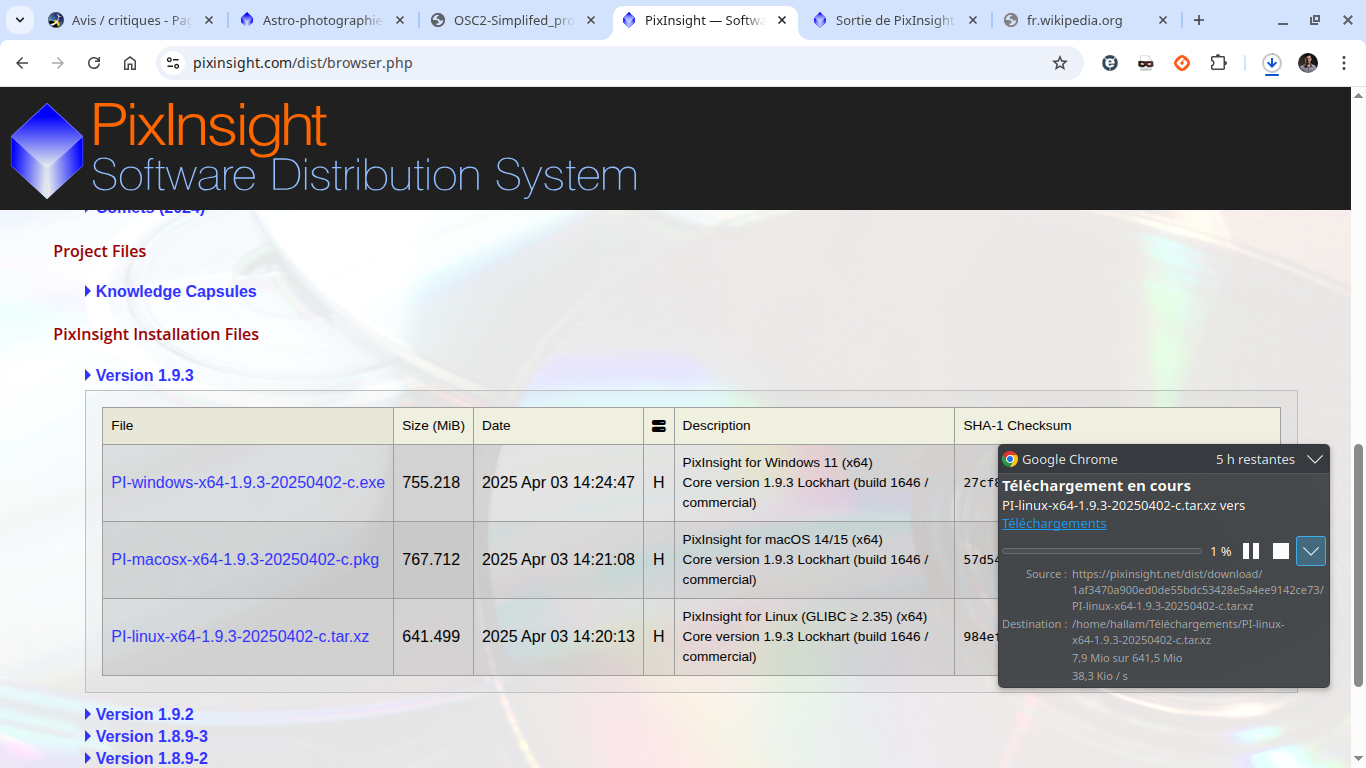Image resolution: width=1366 pixels, height=768 pixels.
Task: Click the Project Files heading
Action: pos(100,251)
